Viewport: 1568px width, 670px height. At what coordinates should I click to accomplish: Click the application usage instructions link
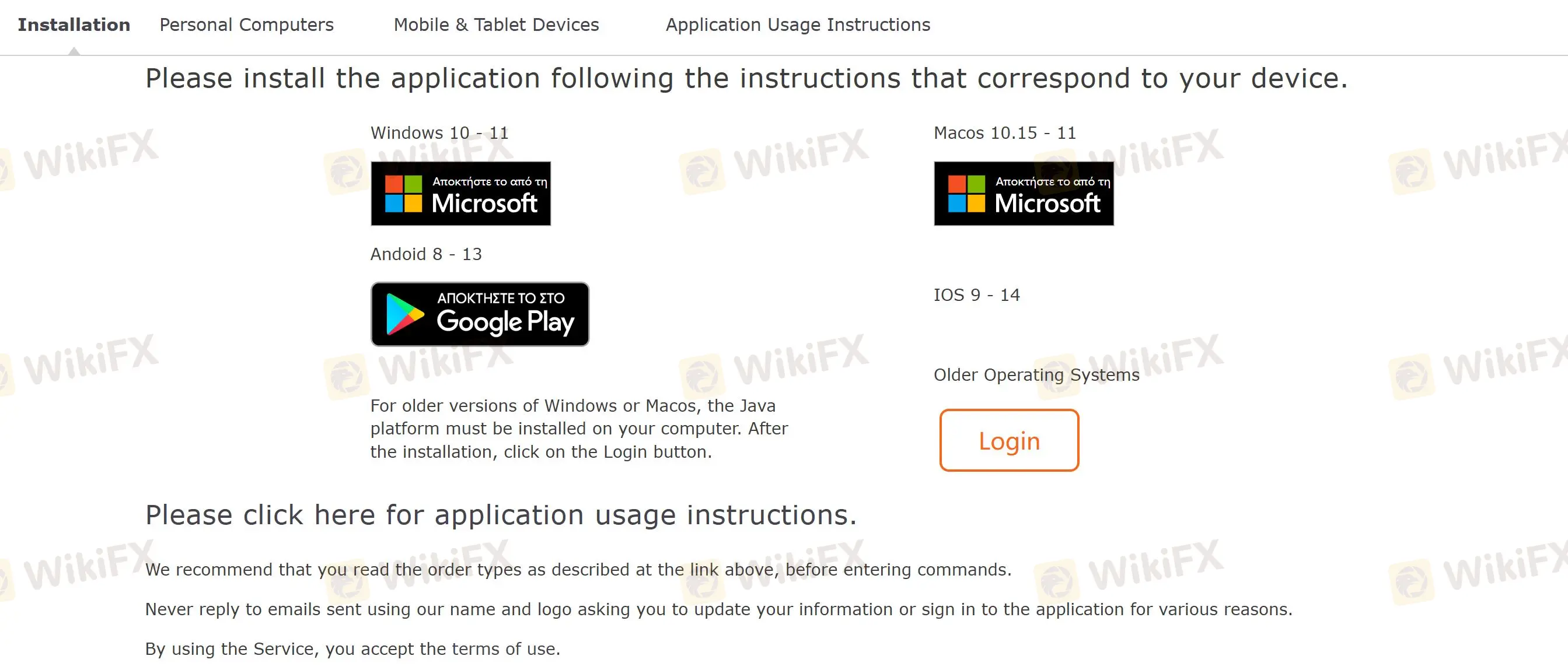point(500,515)
